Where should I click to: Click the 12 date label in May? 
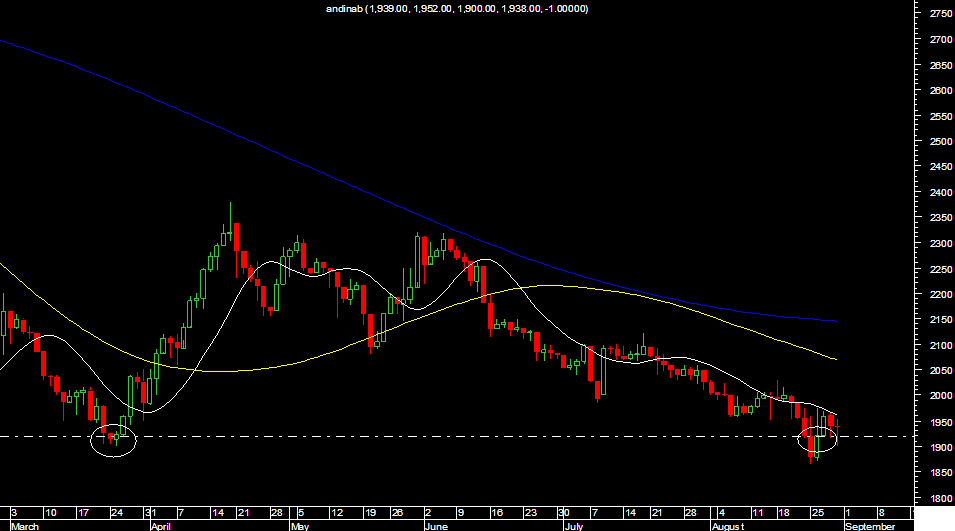tap(337, 513)
